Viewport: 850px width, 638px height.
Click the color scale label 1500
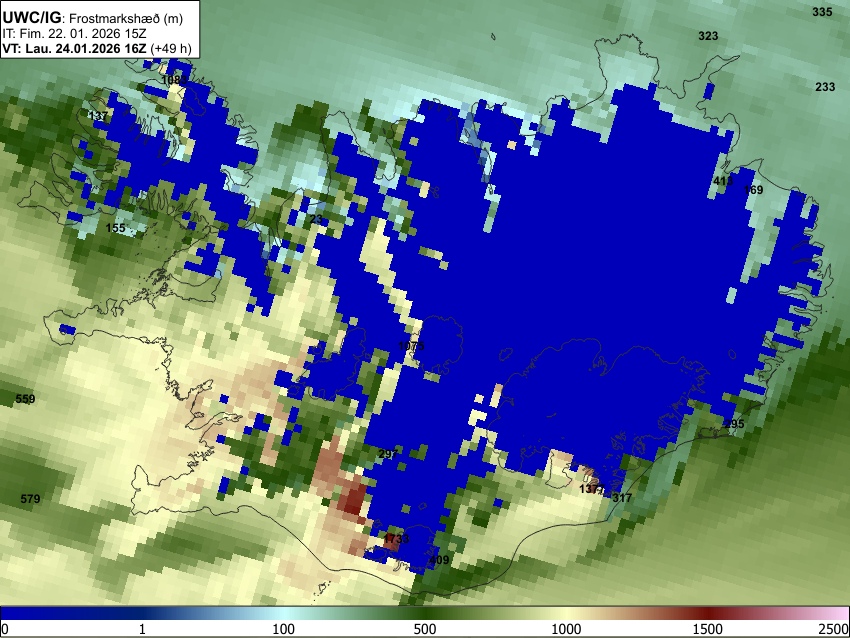click(708, 629)
